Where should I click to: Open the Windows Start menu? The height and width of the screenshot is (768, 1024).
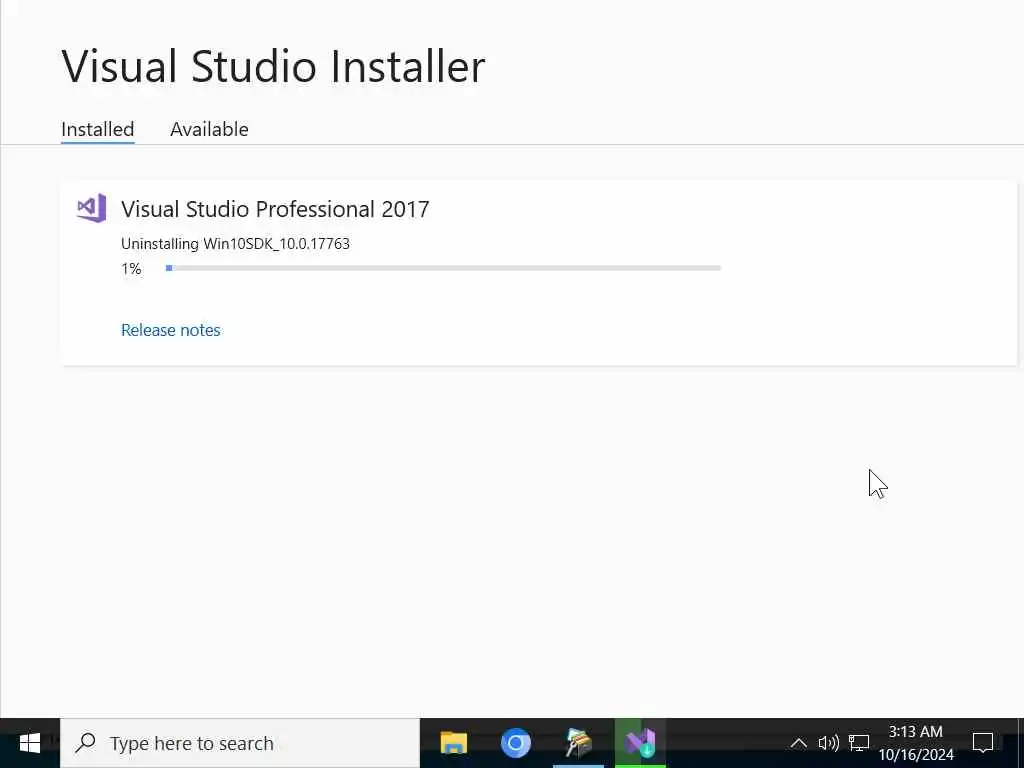(x=30, y=743)
